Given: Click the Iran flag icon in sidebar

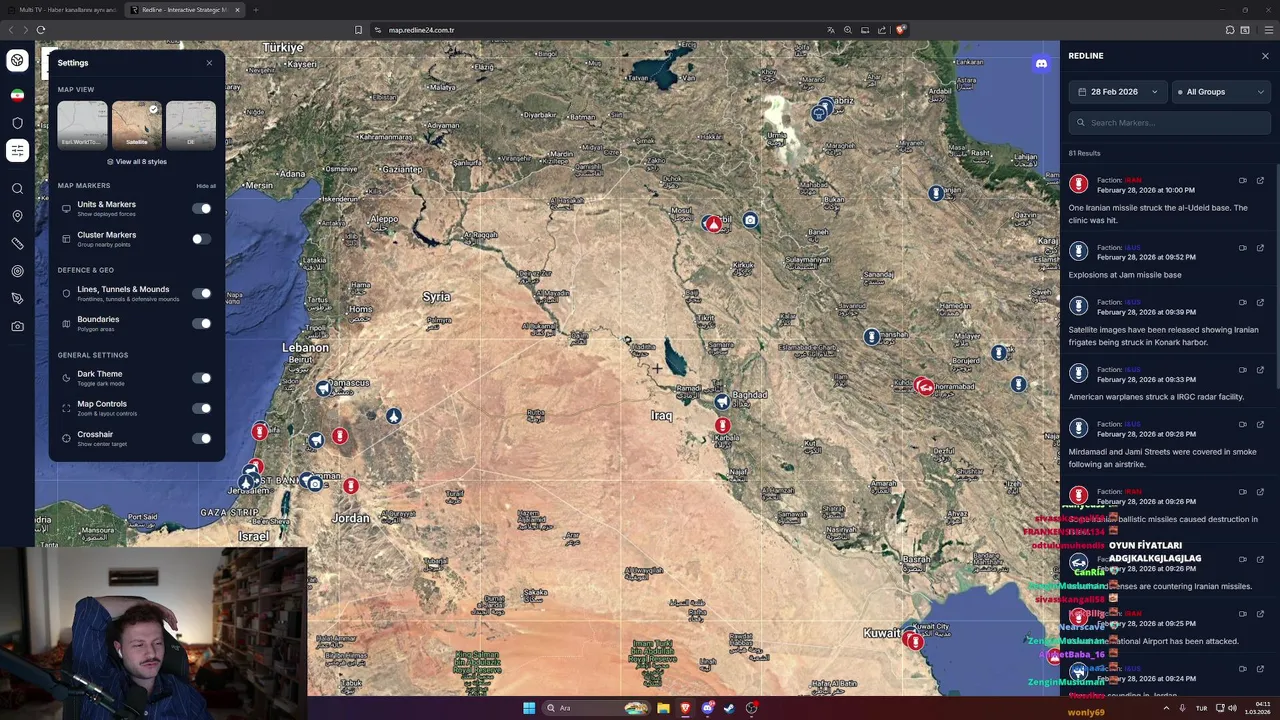Looking at the screenshot, I should [17, 95].
